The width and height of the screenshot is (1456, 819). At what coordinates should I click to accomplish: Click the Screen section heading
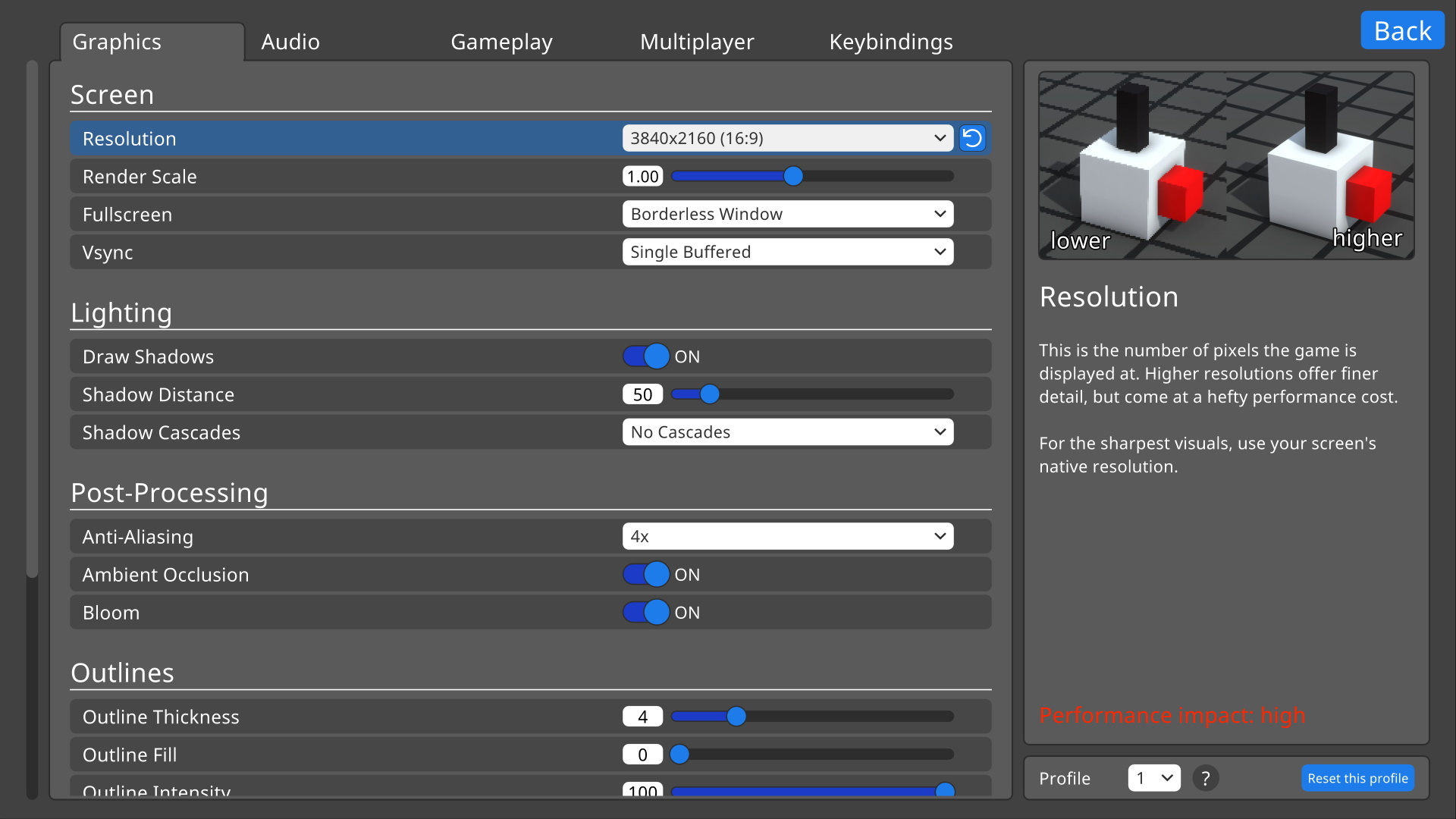pyautogui.click(x=112, y=95)
